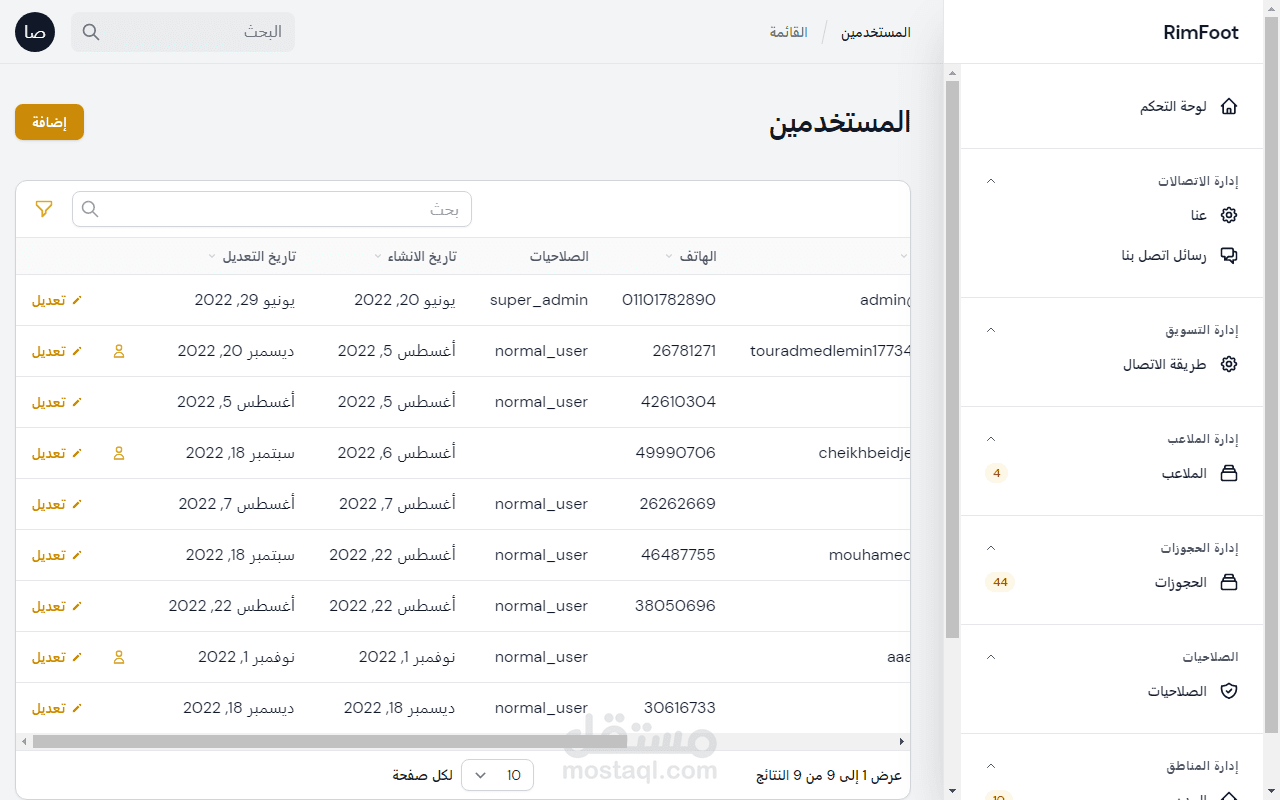This screenshot has width=1280, height=800.
Task: Open the per-page 10 dropdown
Action: pyautogui.click(x=497, y=775)
